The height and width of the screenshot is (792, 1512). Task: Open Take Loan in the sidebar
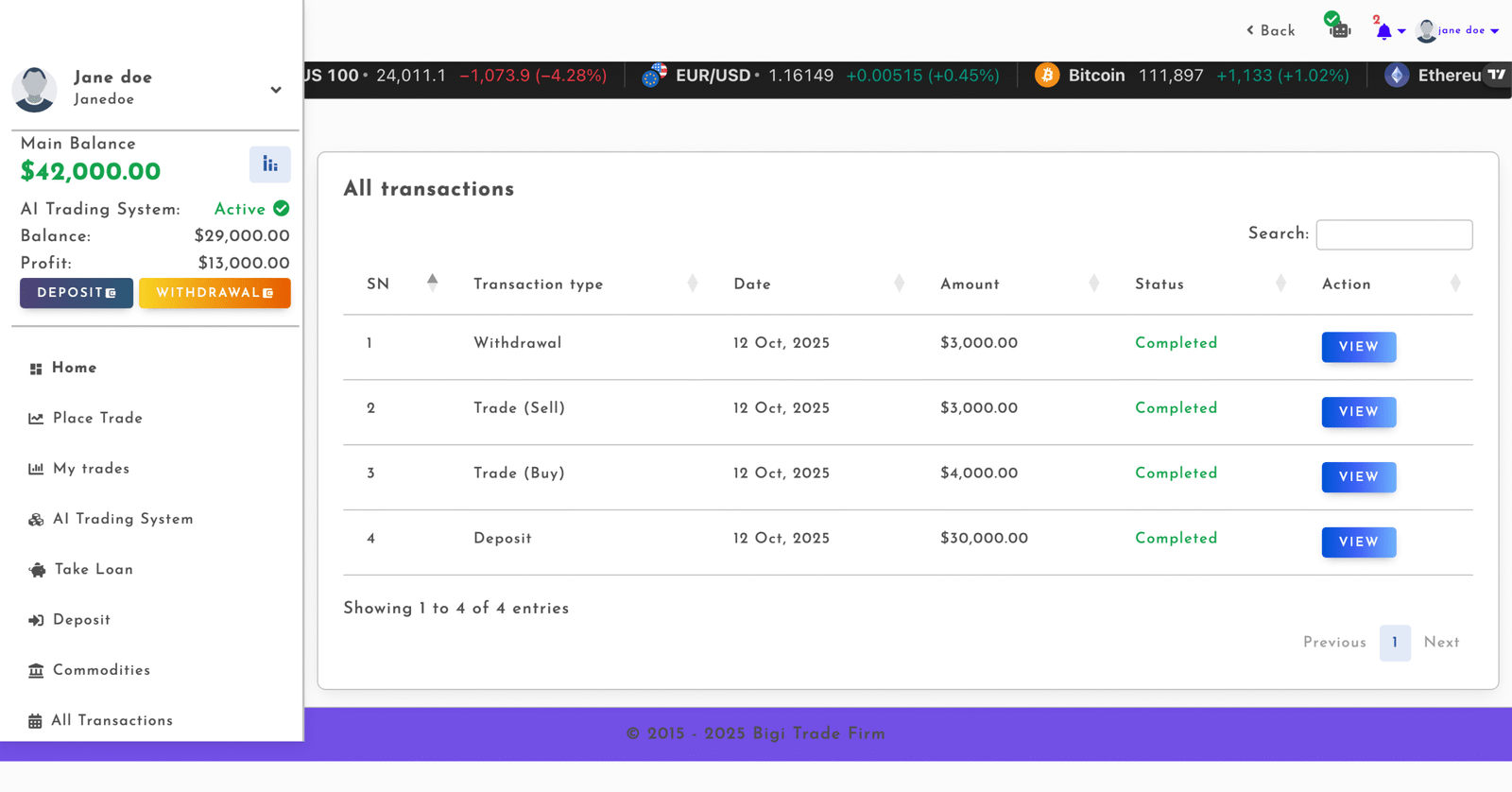click(x=94, y=569)
